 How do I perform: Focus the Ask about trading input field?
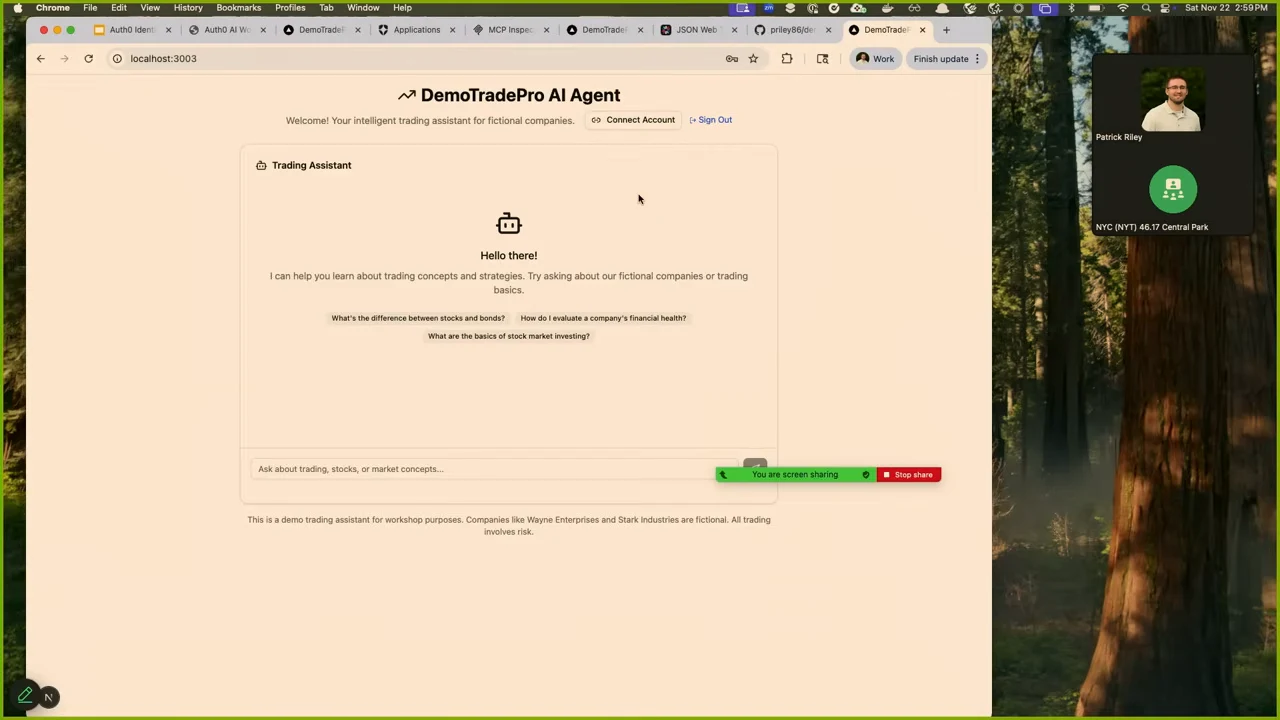(494, 469)
